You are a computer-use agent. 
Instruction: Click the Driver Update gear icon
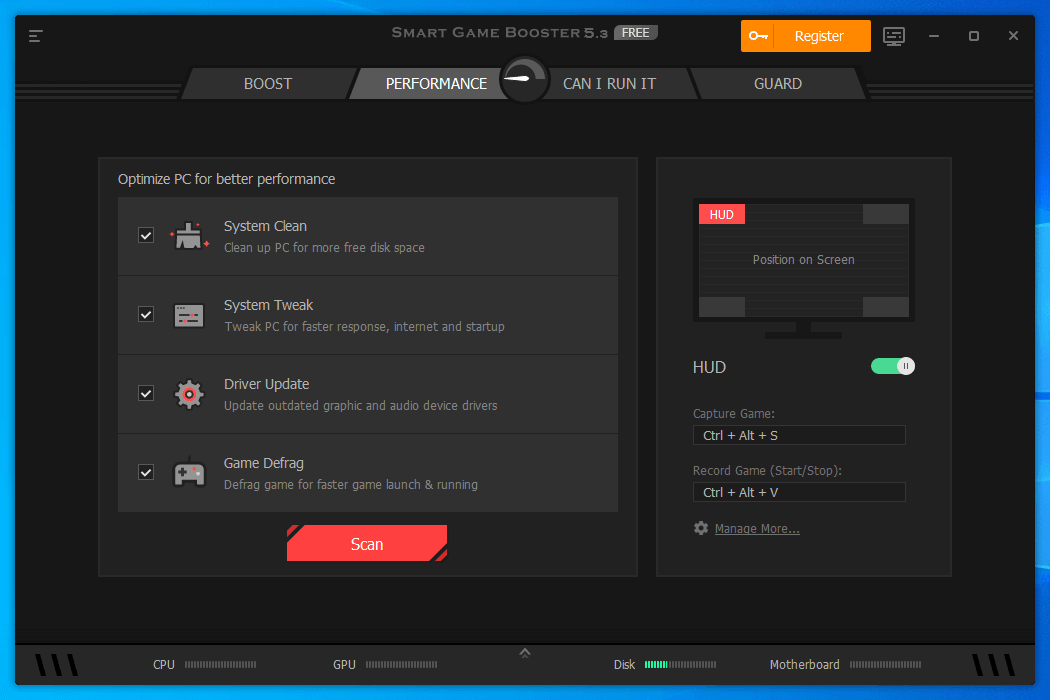[189, 394]
